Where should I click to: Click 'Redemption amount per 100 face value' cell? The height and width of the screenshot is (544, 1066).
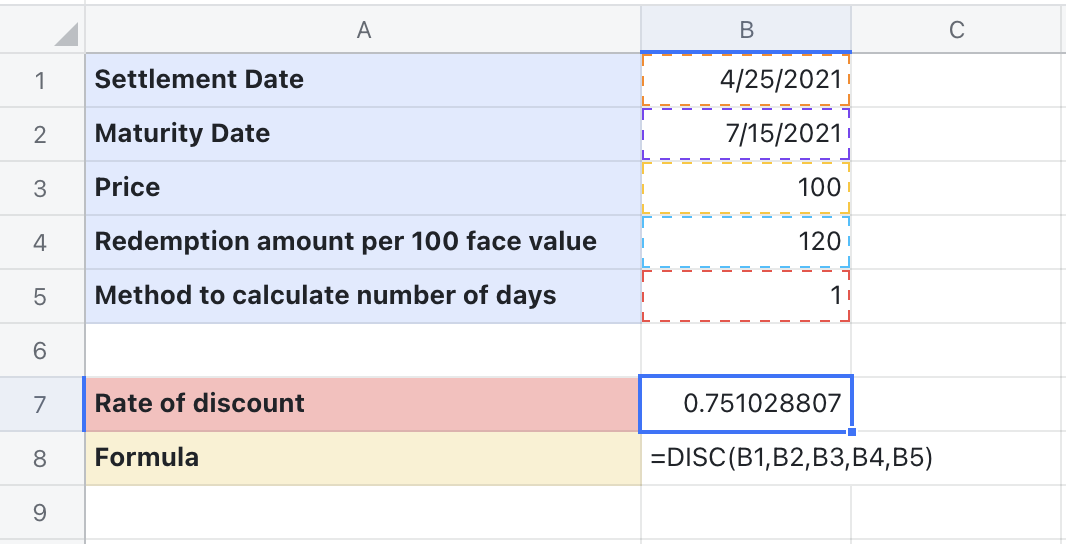[363, 242]
